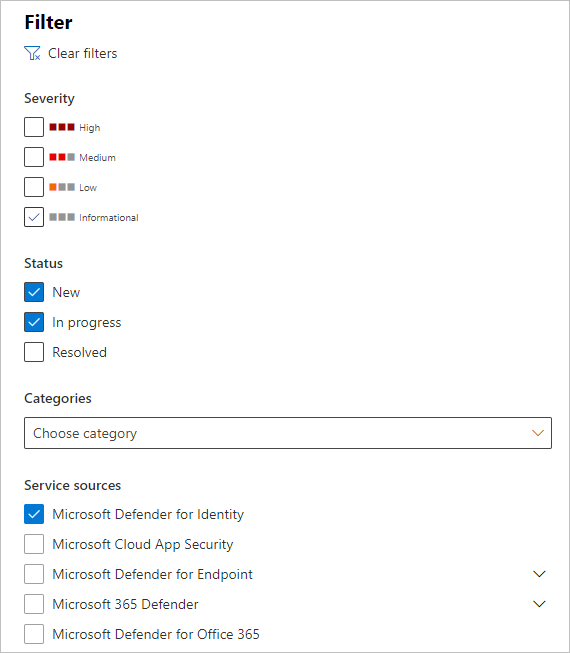Click the Medium severity bars icon
The height and width of the screenshot is (653, 570).
coord(62,157)
